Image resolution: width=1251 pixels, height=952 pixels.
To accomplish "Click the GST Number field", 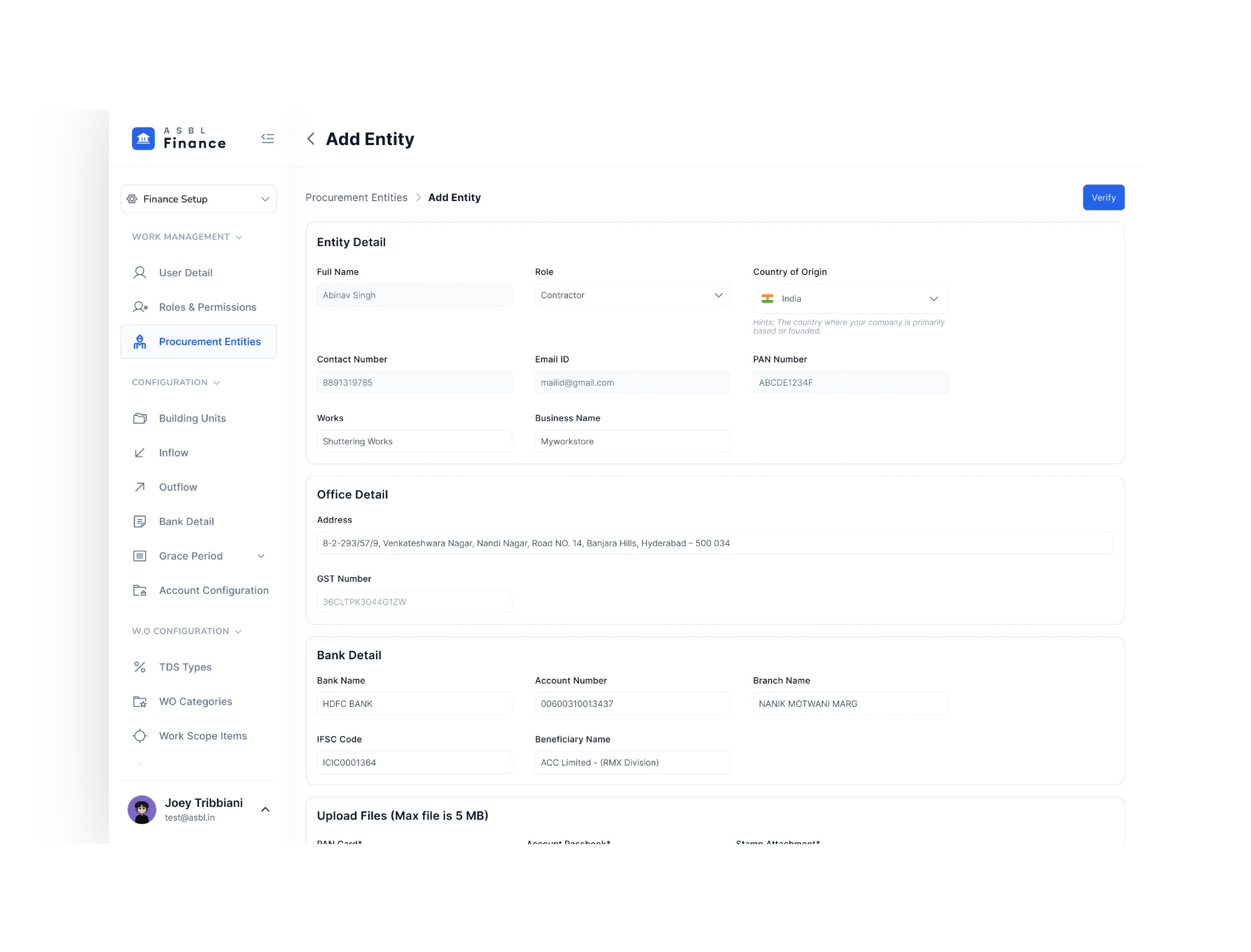I will pos(414,602).
